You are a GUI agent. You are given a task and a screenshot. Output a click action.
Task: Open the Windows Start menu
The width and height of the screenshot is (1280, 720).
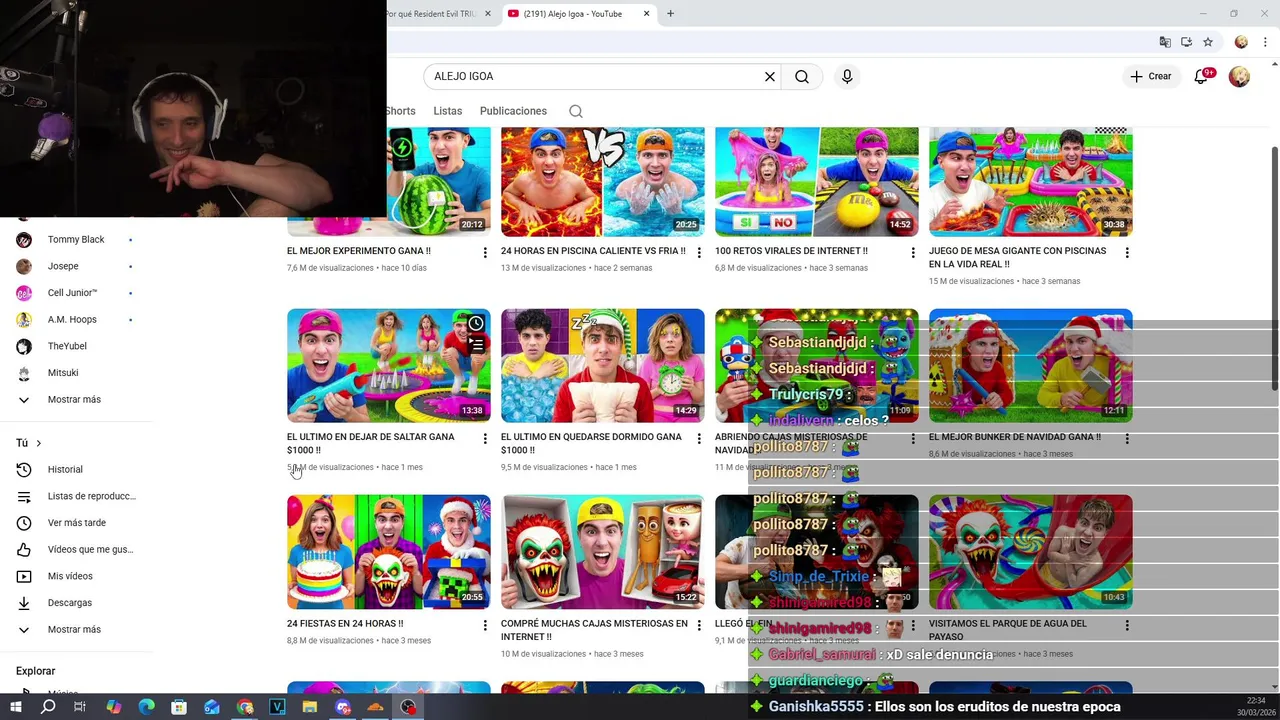[15, 707]
